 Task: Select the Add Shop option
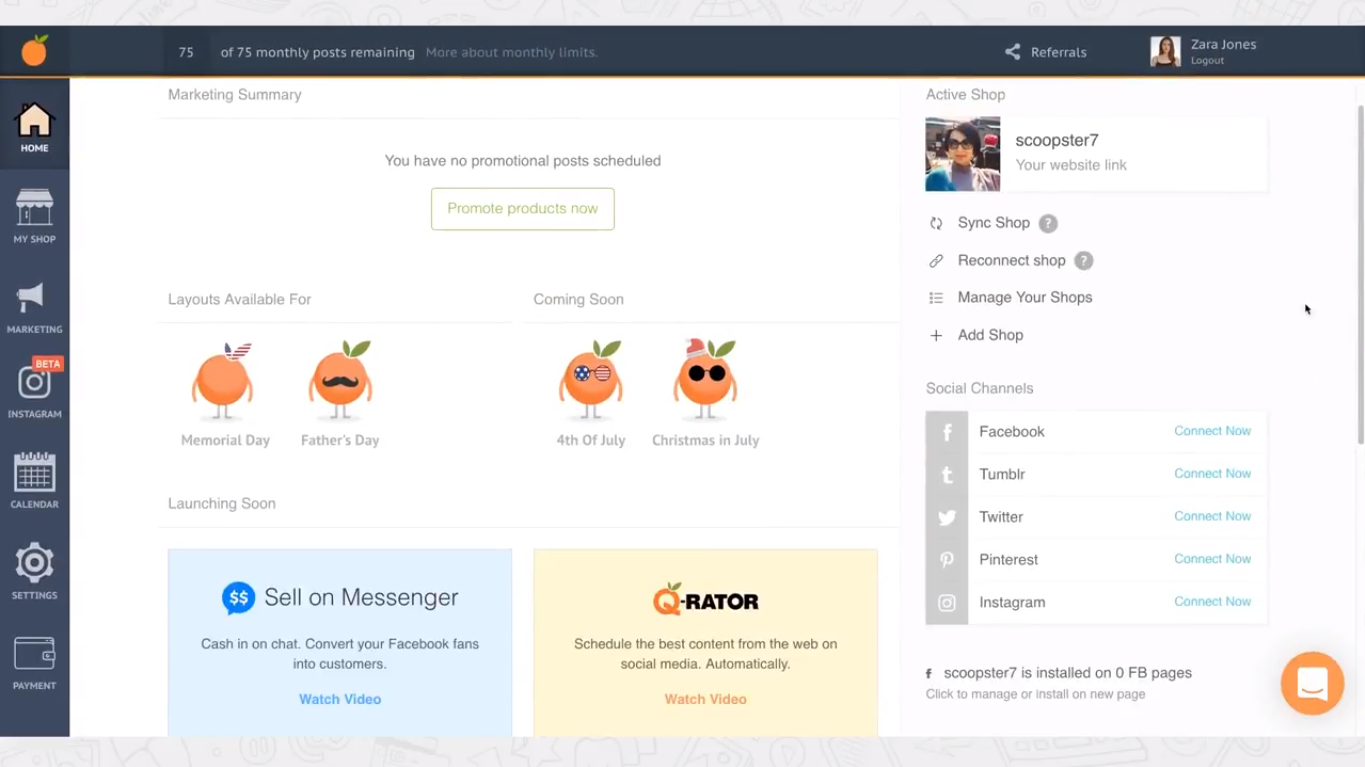990,335
